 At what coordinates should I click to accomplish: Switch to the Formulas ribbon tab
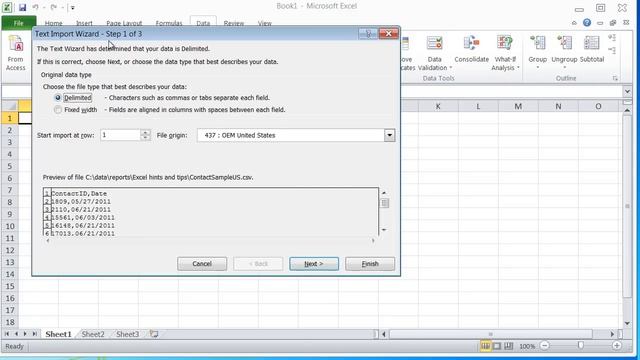tap(169, 23)
